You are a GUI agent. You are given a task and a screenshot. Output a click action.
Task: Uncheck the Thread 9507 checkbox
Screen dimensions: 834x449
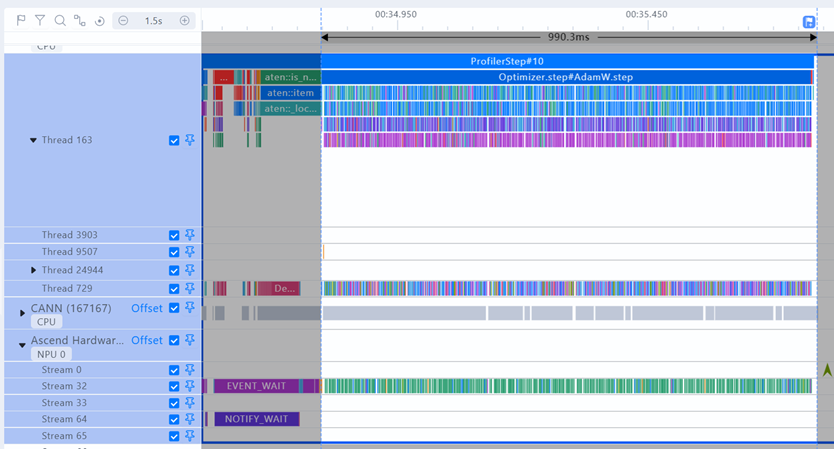click(x=174, y=252)
